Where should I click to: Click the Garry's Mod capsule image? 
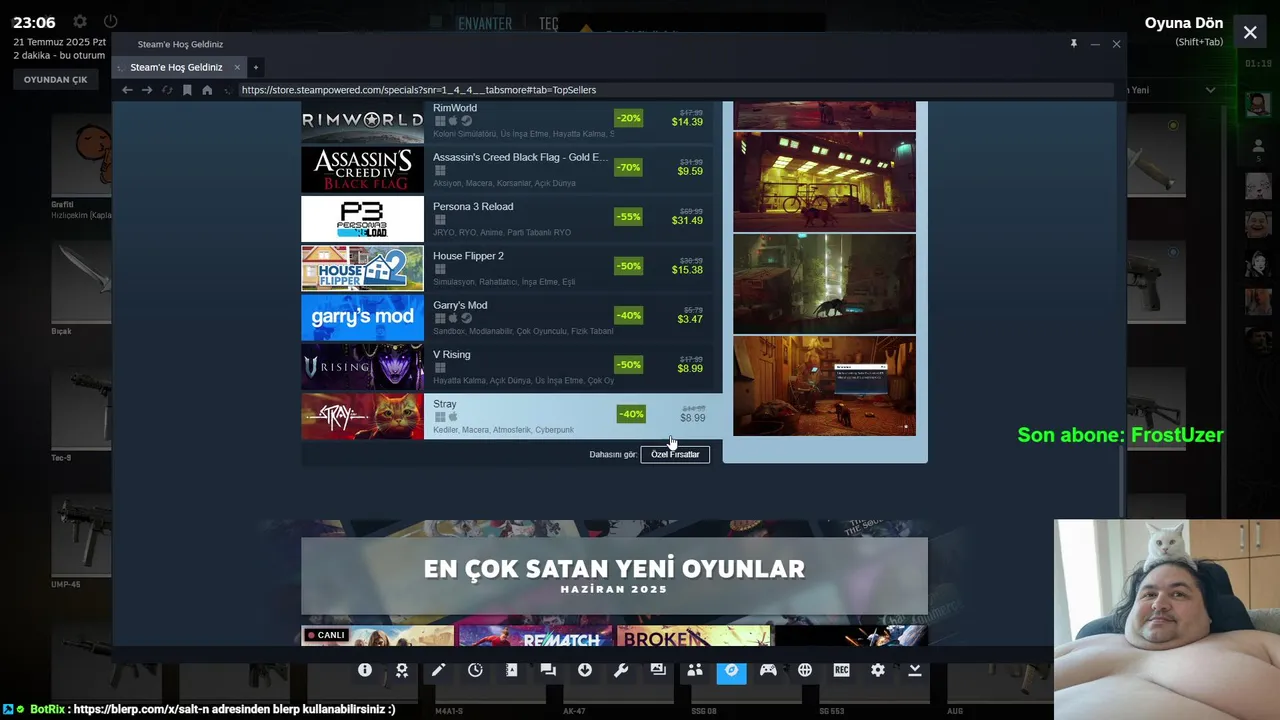362,317
